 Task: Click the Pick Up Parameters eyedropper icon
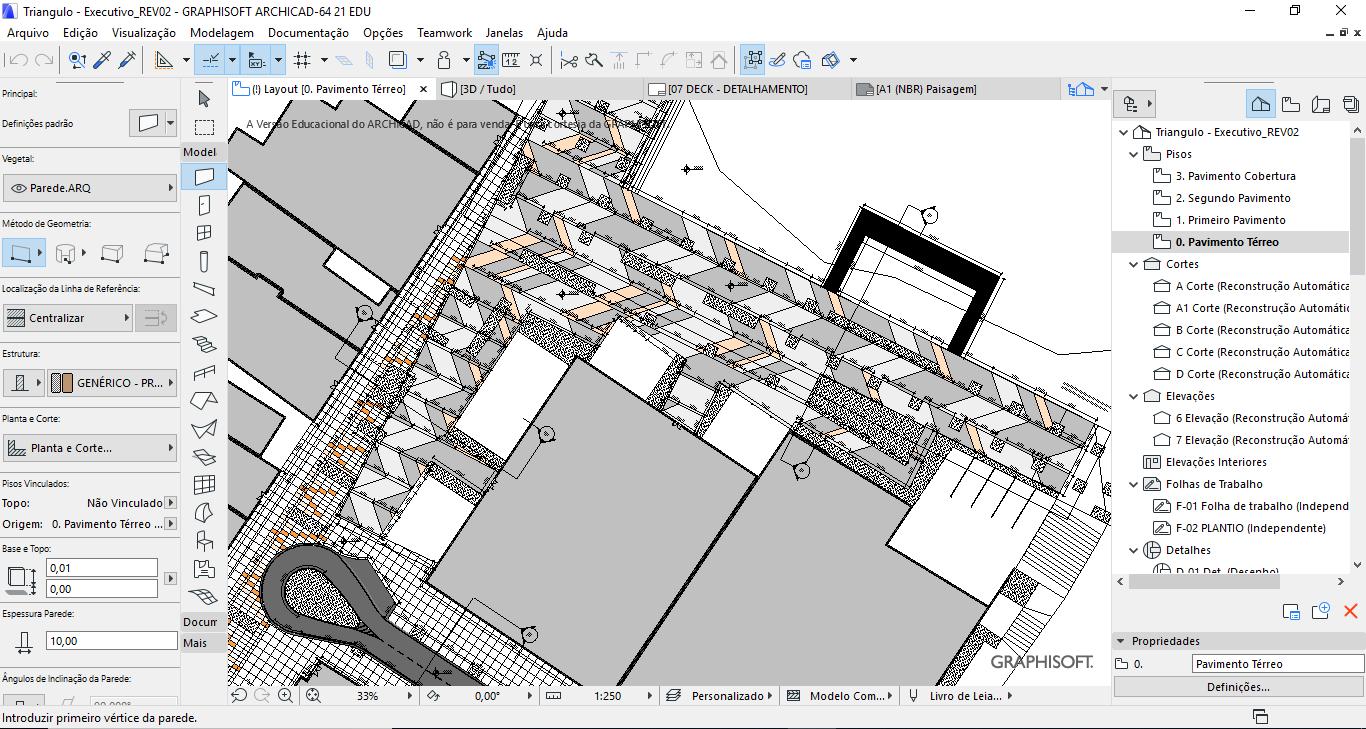[x=102, y=60]
